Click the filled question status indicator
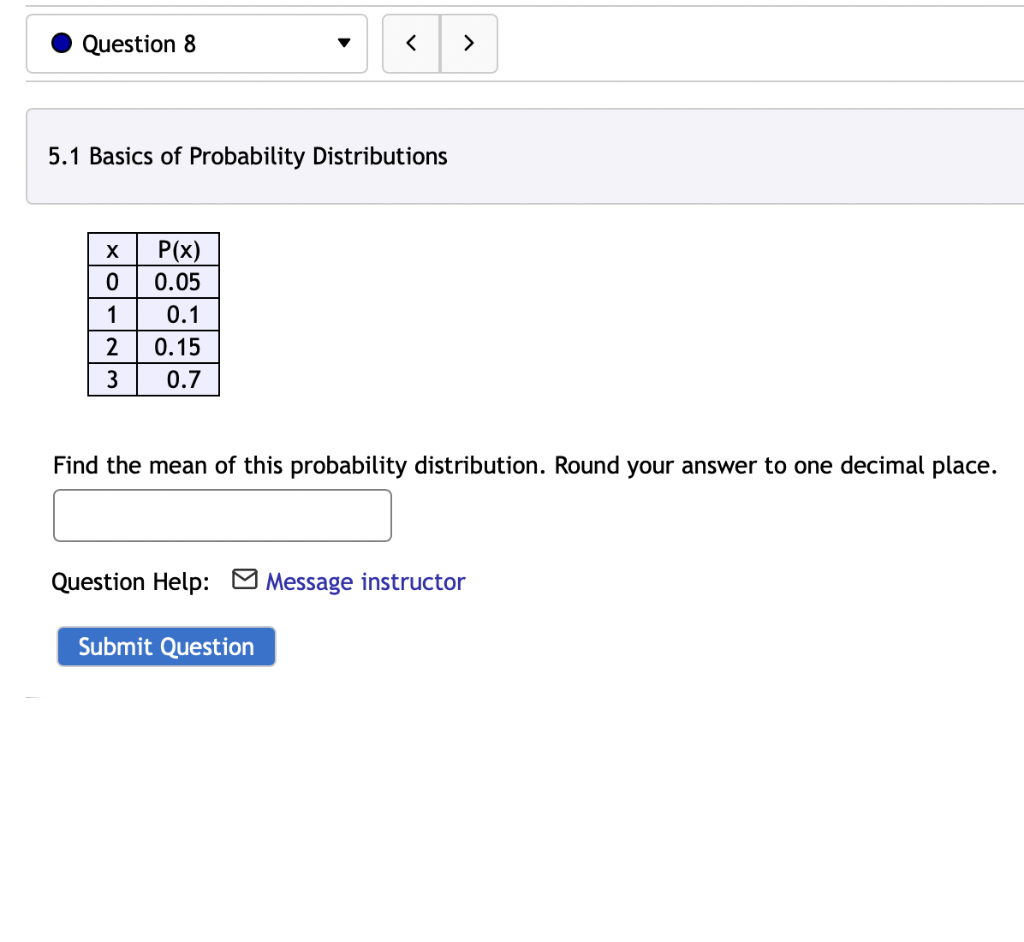This screenshot has width=1024, height=942. coord(60,43)
